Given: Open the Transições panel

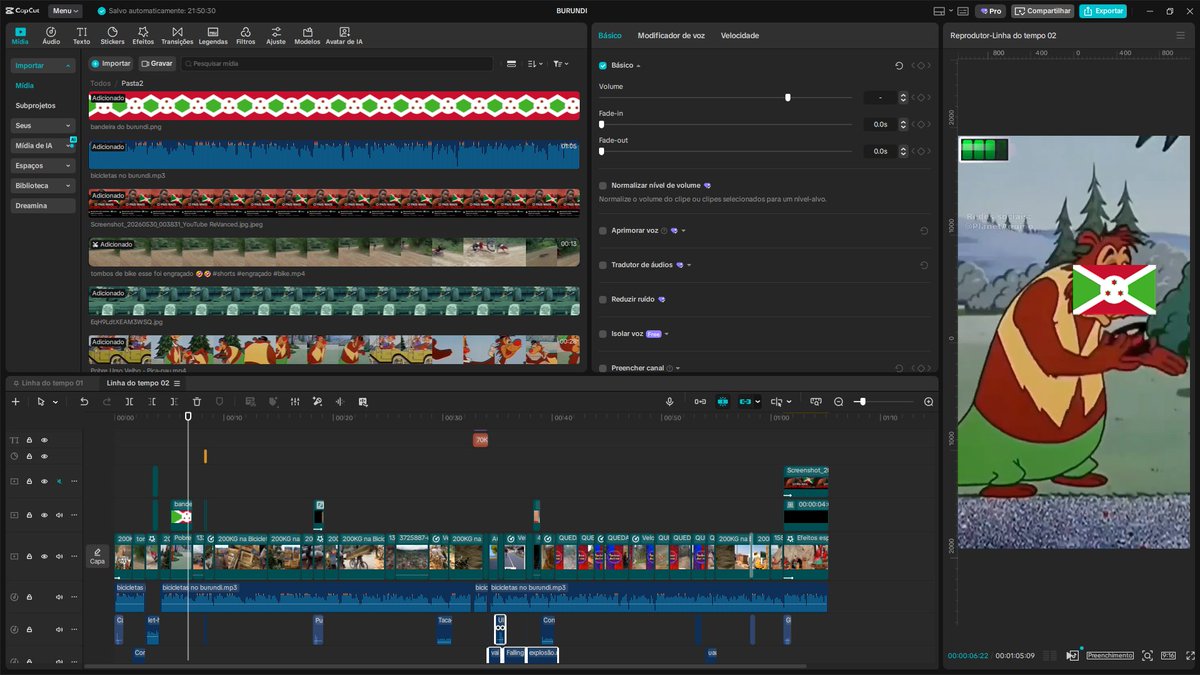Looking at the screenshot, I should point(177,35).
